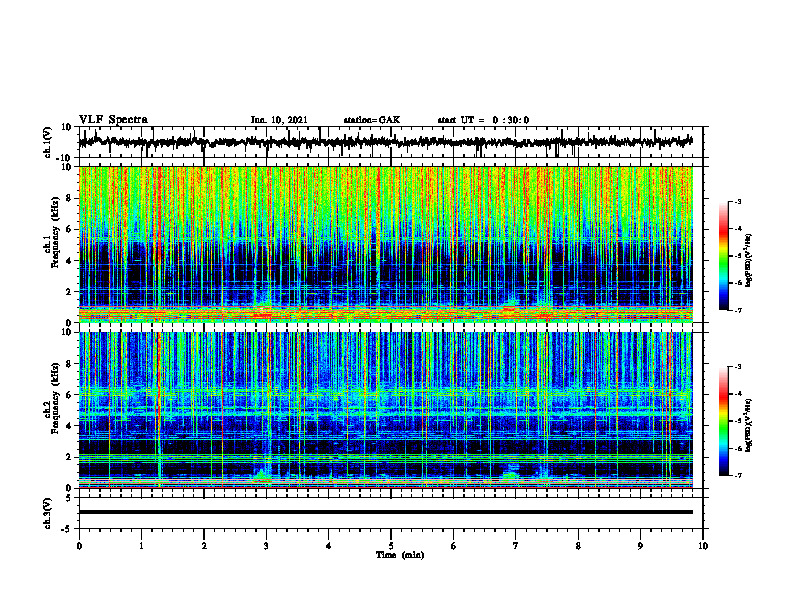Click the "4" kHz tick of ch.1 spectrogram
The width and height of the screenshot is (792, 612).
70,261
